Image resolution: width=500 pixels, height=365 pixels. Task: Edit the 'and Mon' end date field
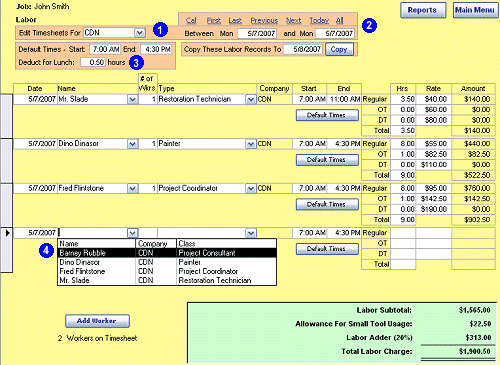tap(335, 33)
